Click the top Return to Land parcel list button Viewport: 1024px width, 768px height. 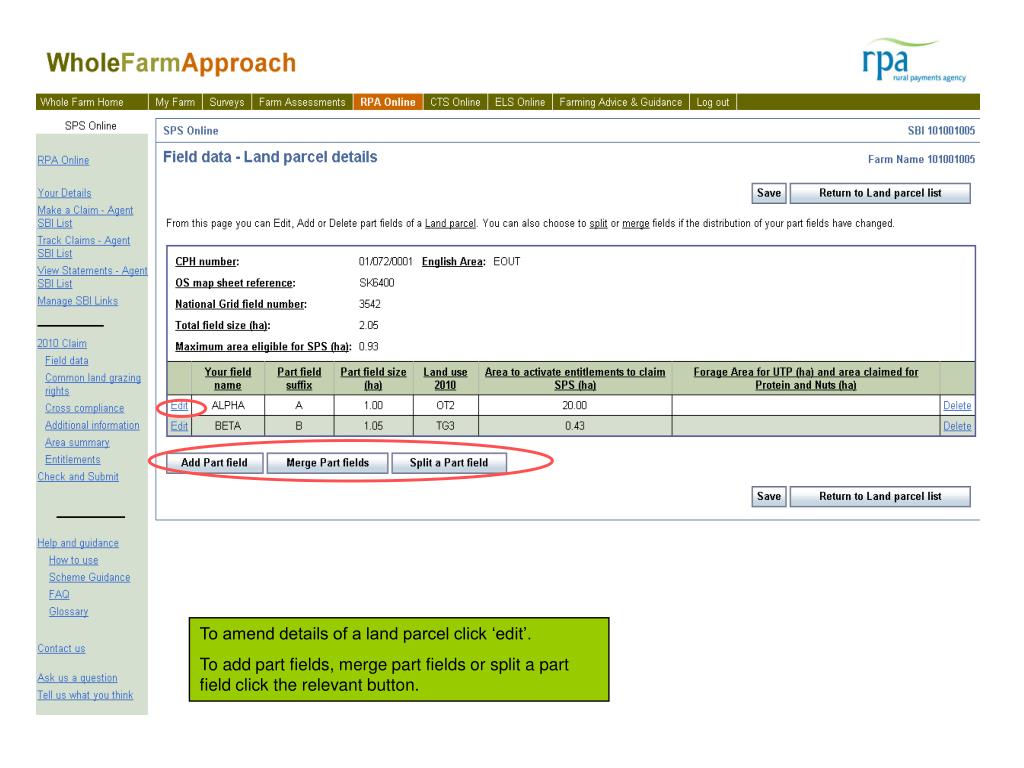point(880,193)
